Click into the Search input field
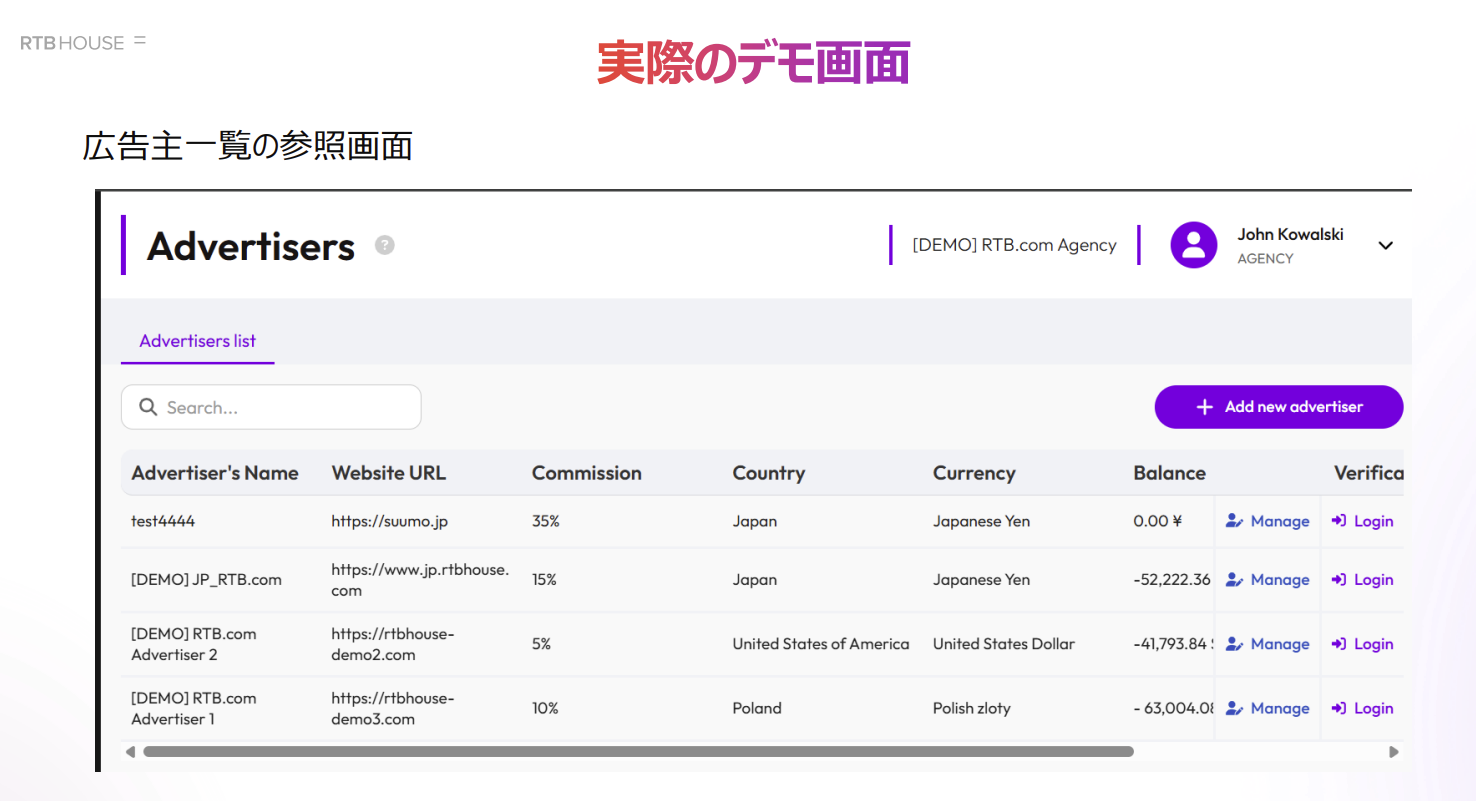Screen dimensions: 1476x801 pos(285,407)
